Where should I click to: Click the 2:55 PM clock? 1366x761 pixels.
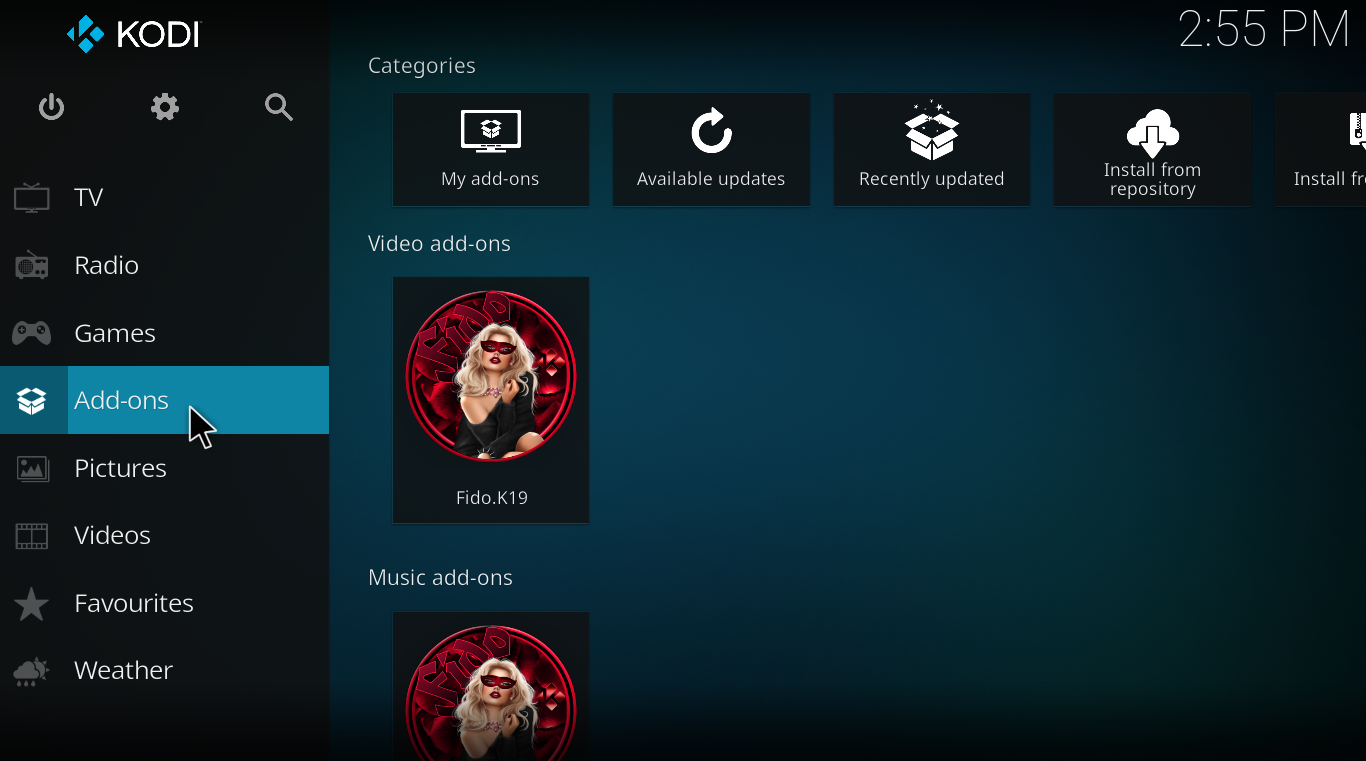pyautogui.click(x=1264, y=30)
